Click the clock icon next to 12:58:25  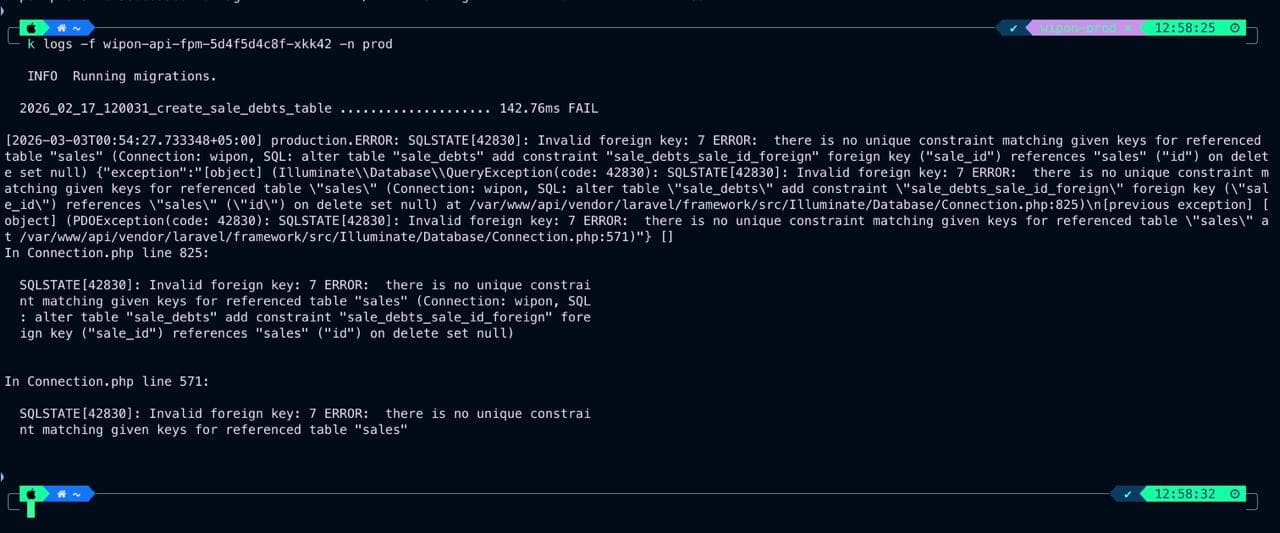(1235, 28)
